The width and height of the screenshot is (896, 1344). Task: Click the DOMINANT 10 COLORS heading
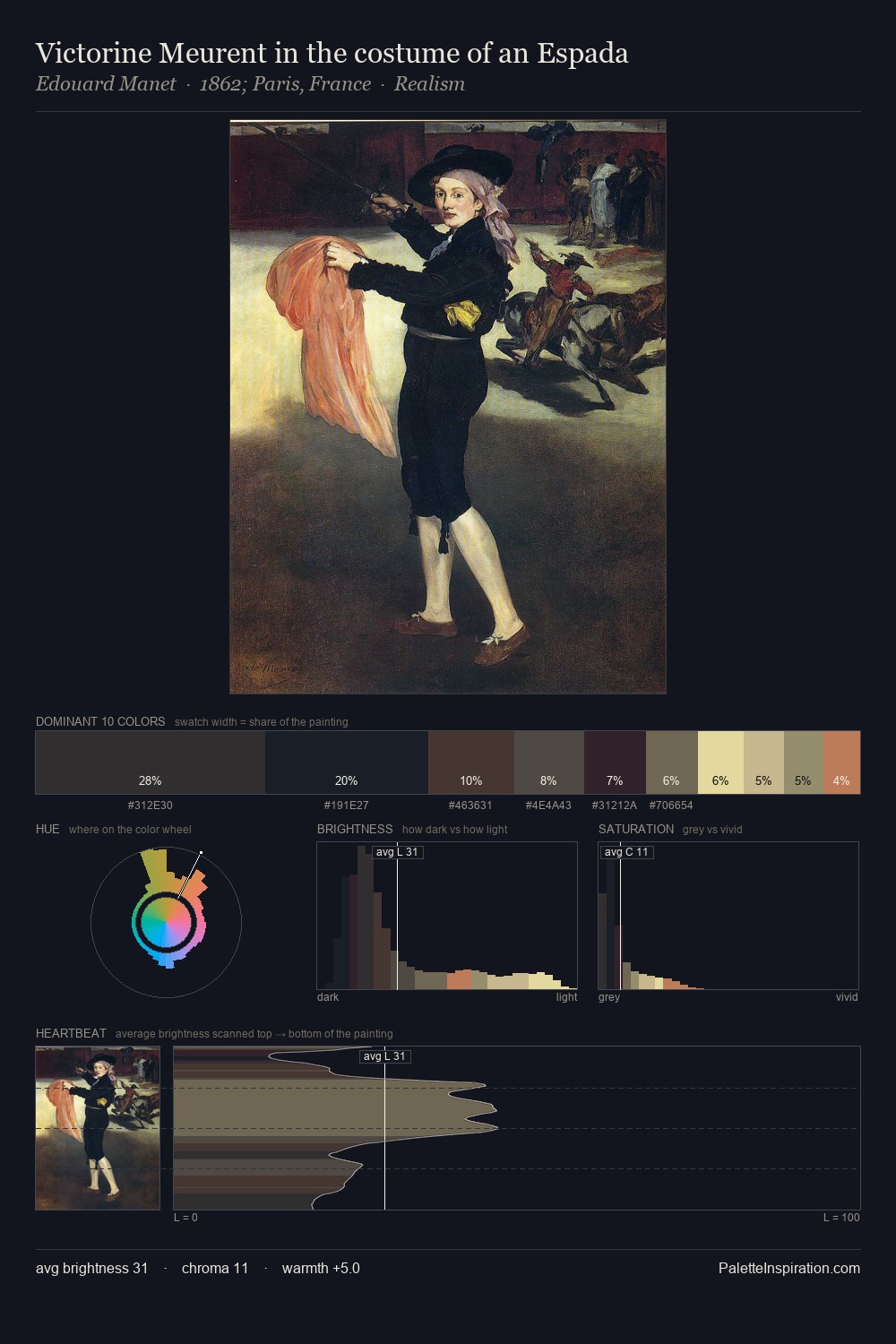pos(100,722)
